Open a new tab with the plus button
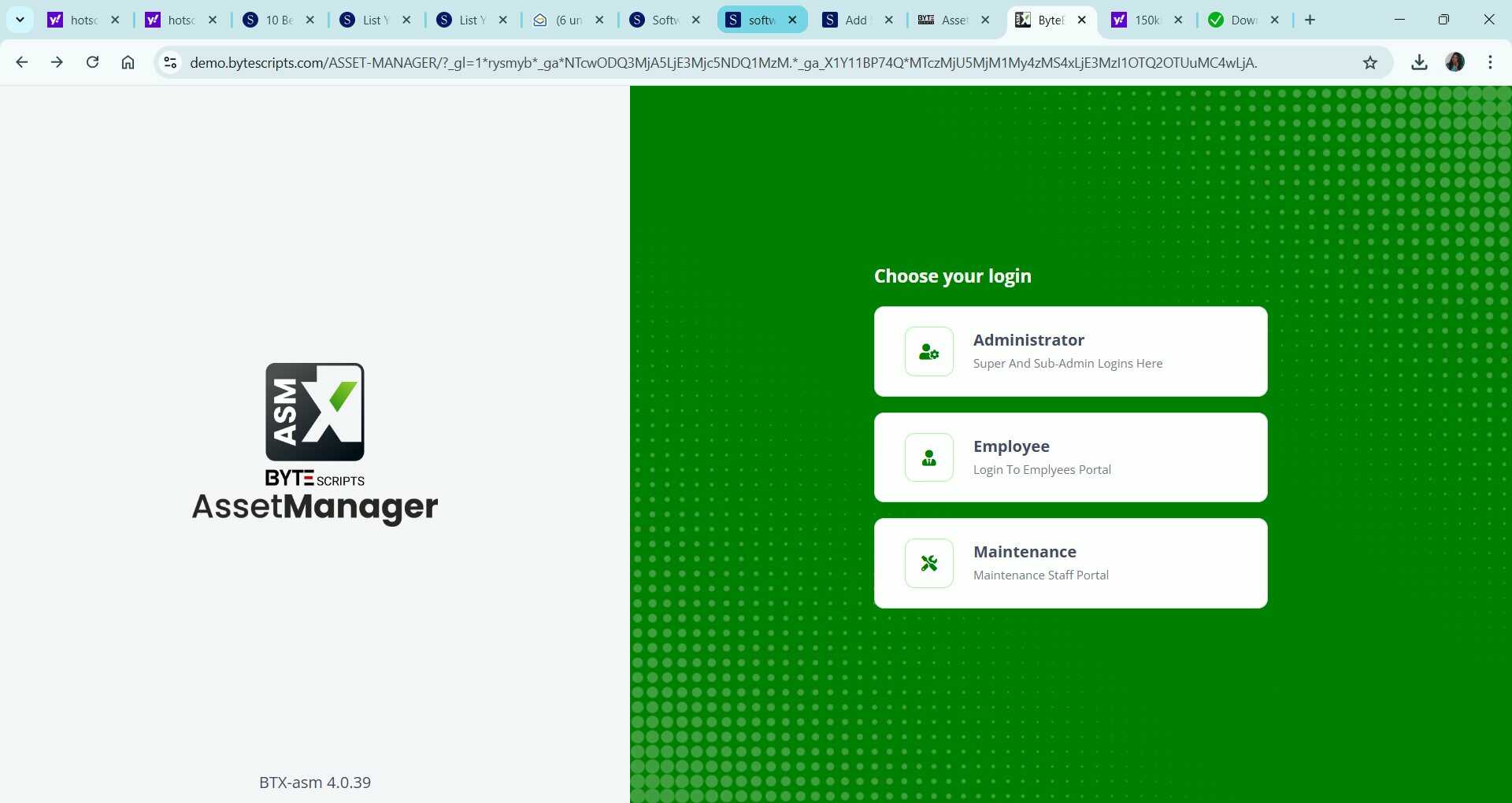 point(1310,20)
